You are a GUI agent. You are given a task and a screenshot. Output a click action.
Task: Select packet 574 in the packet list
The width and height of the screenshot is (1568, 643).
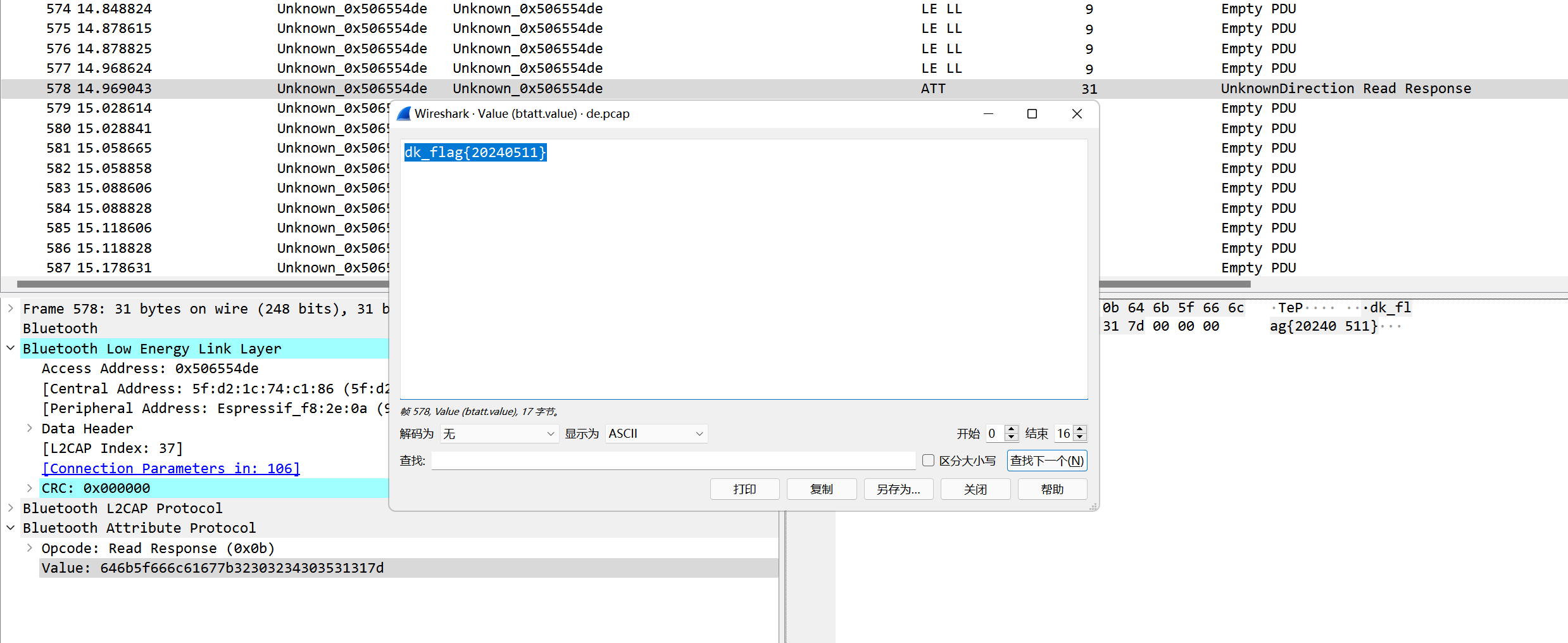coord(784,9)
